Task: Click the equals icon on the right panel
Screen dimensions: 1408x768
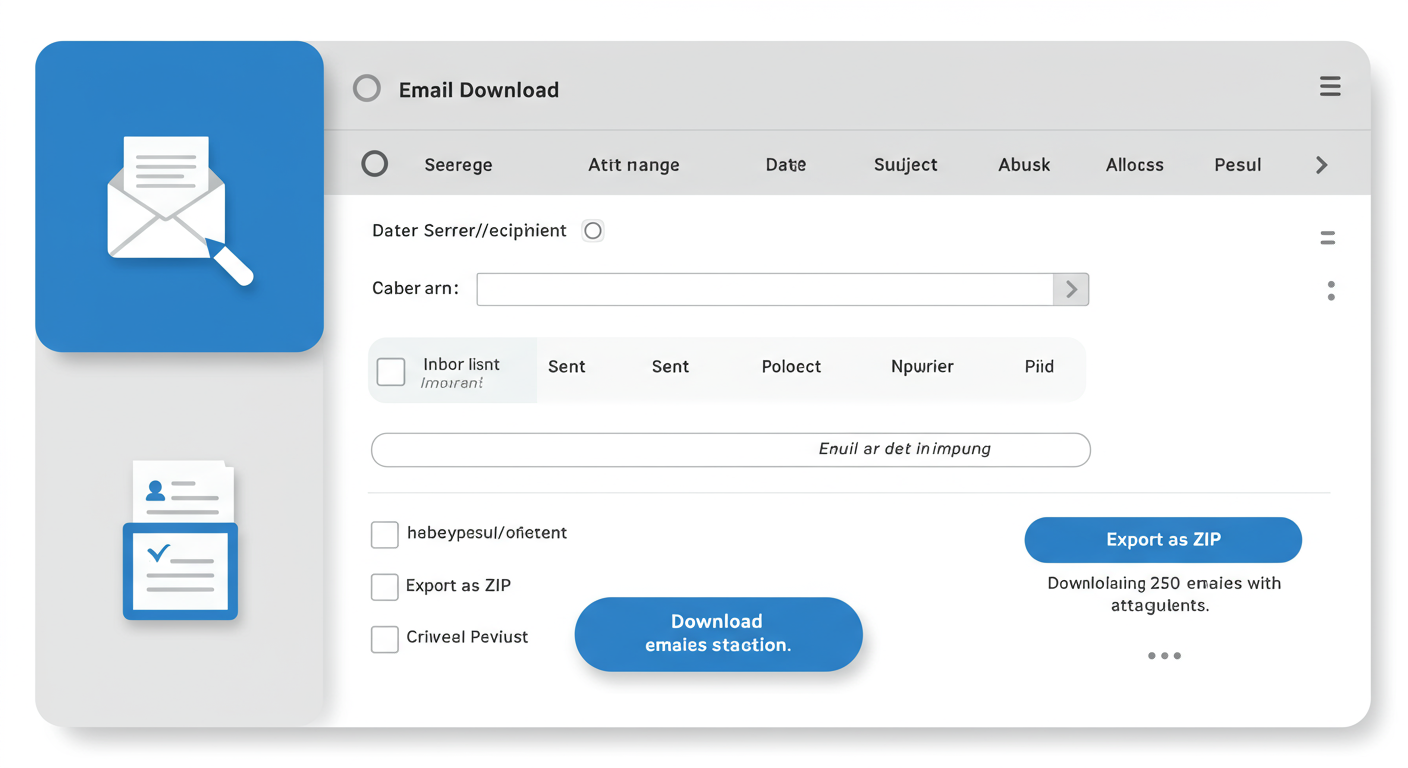Action: tap(1327, 237)
